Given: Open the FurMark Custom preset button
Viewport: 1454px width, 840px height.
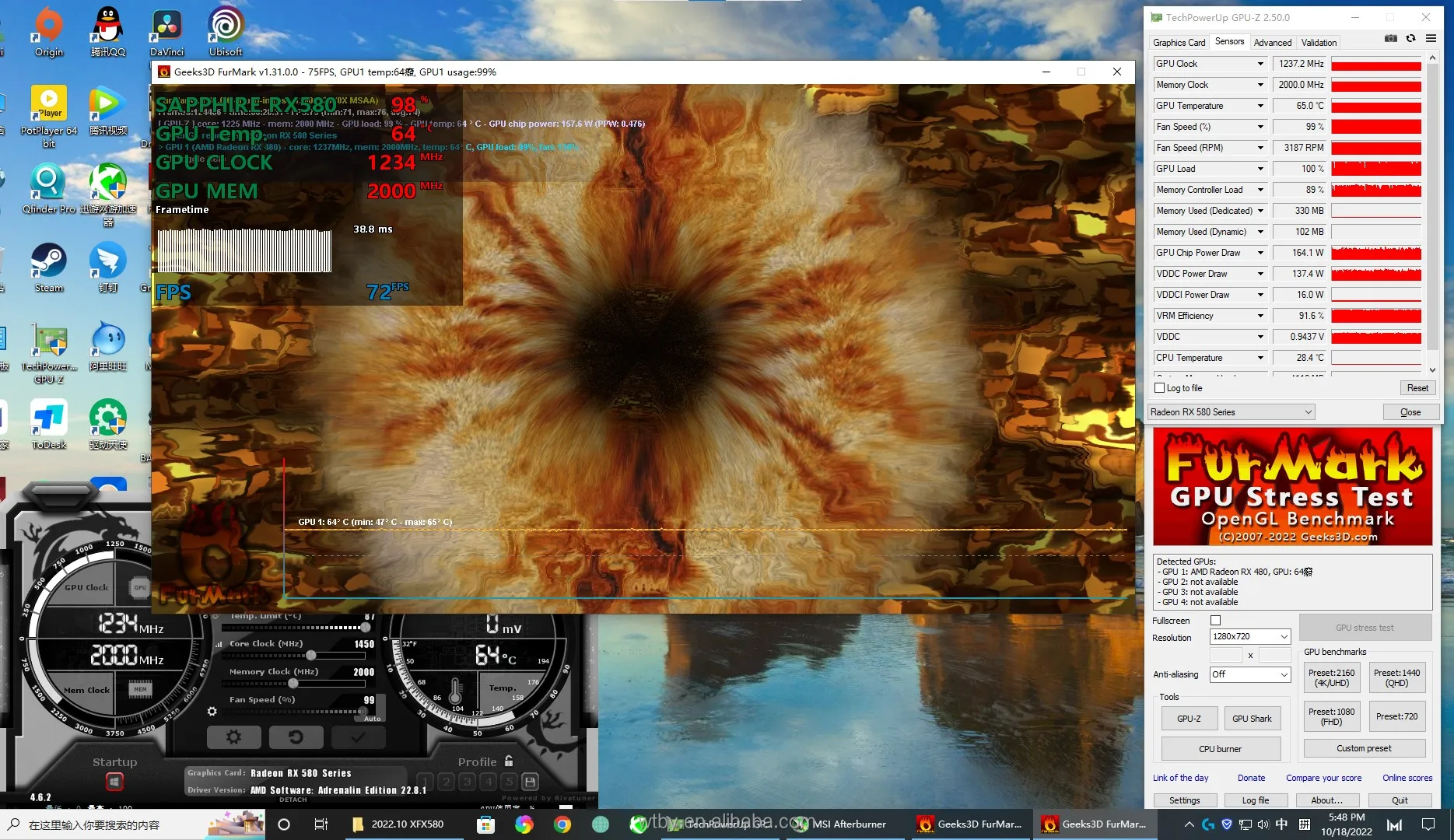Looking at the screenshot, I should pyautogui.click(x=1364, y=748).
